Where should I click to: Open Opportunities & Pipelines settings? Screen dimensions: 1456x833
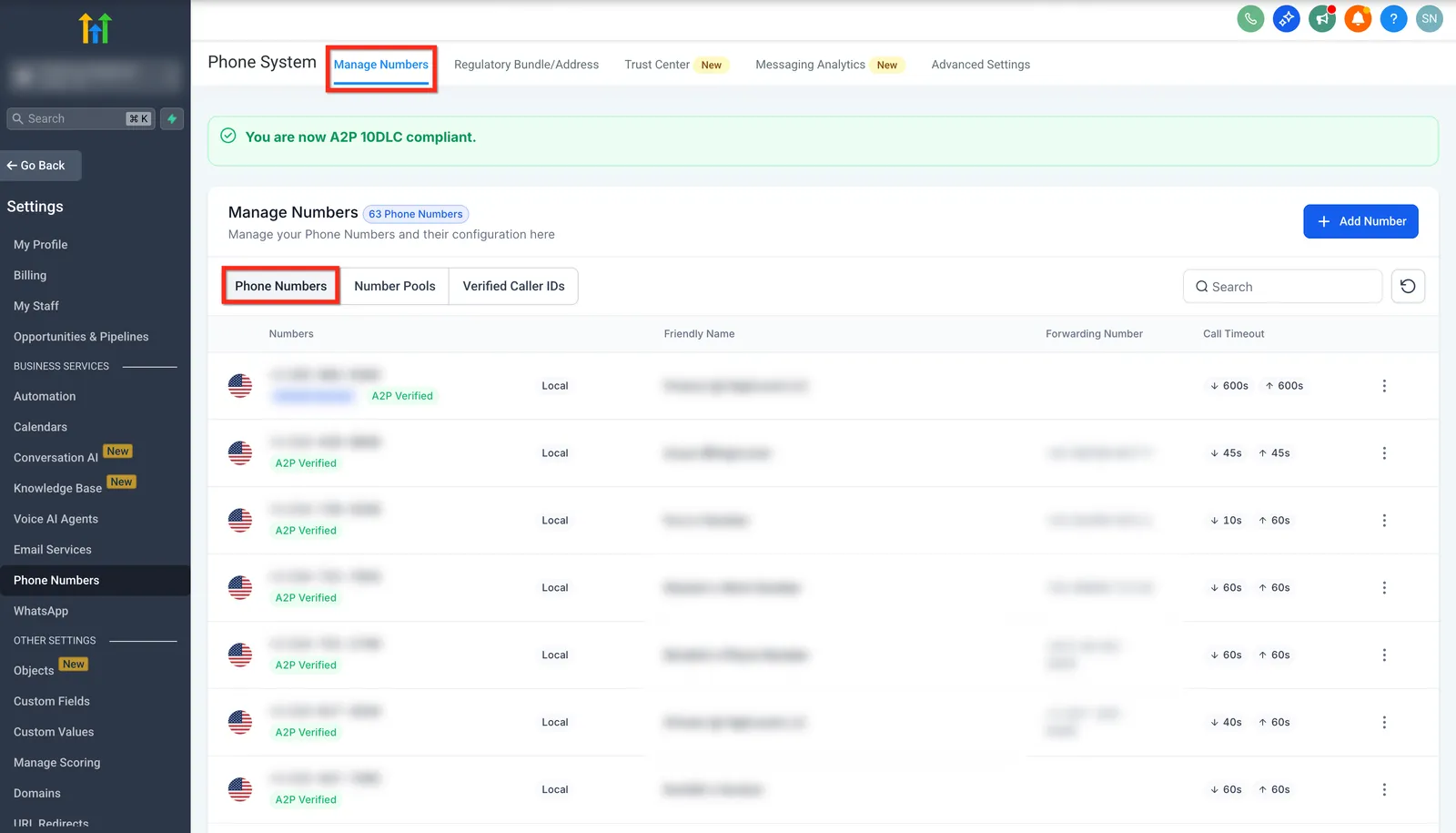pos(81,337)
